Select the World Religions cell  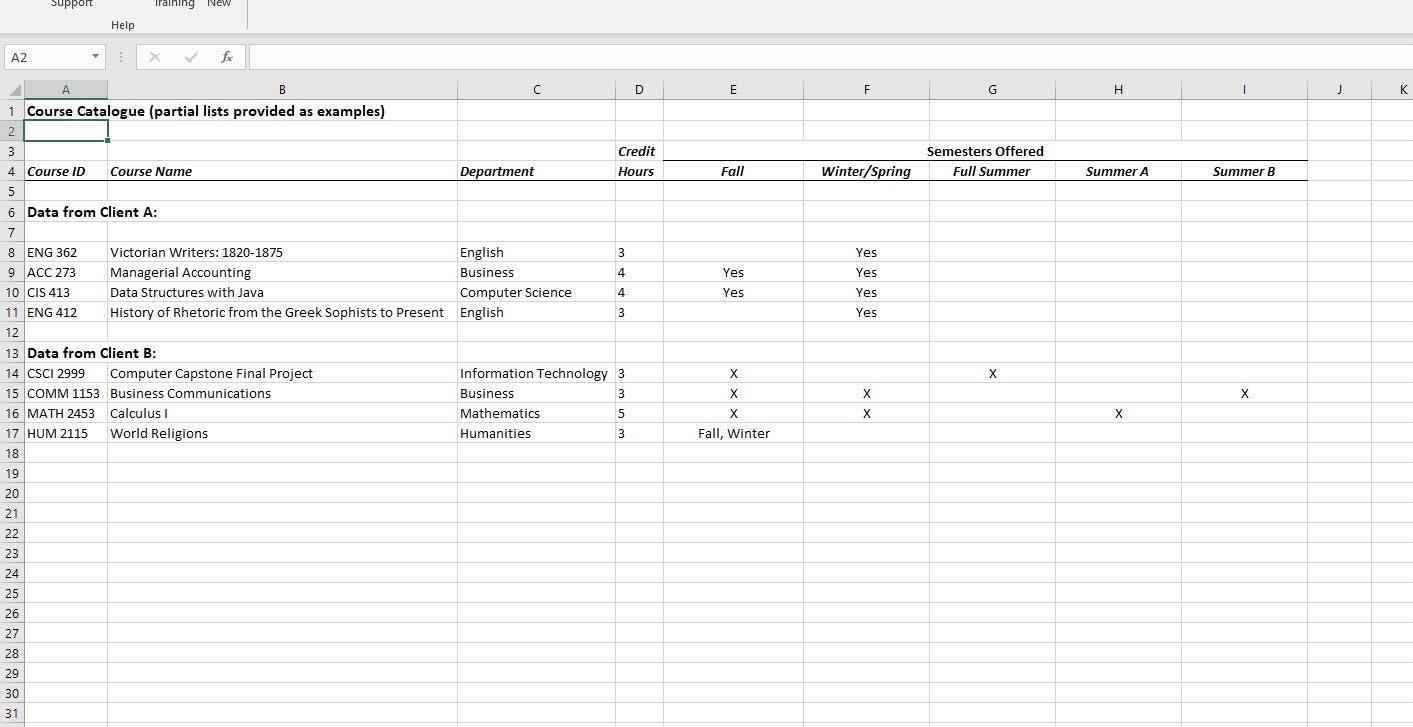(282, 433)
